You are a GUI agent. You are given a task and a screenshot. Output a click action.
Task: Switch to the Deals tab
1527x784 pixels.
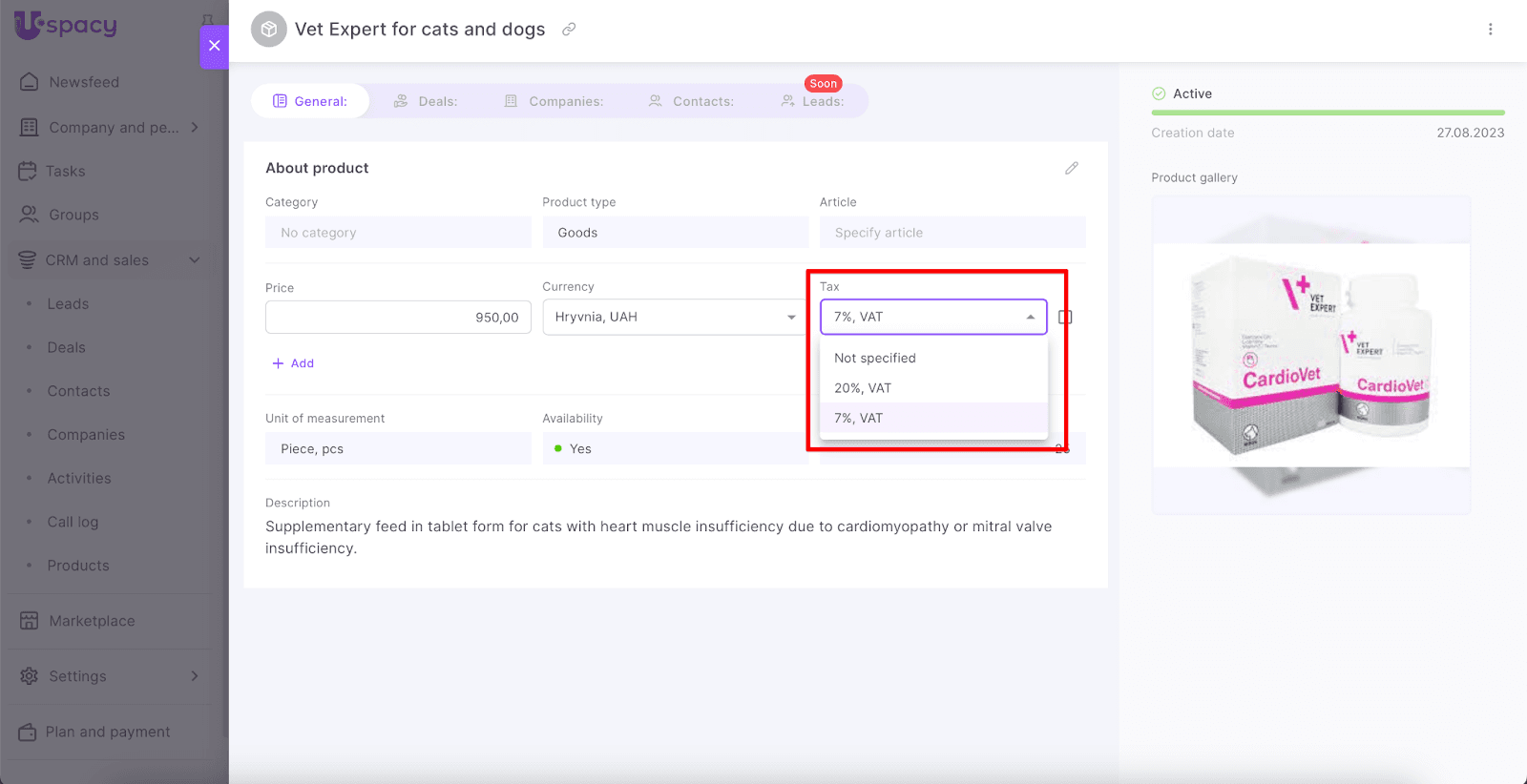point(427,101)
